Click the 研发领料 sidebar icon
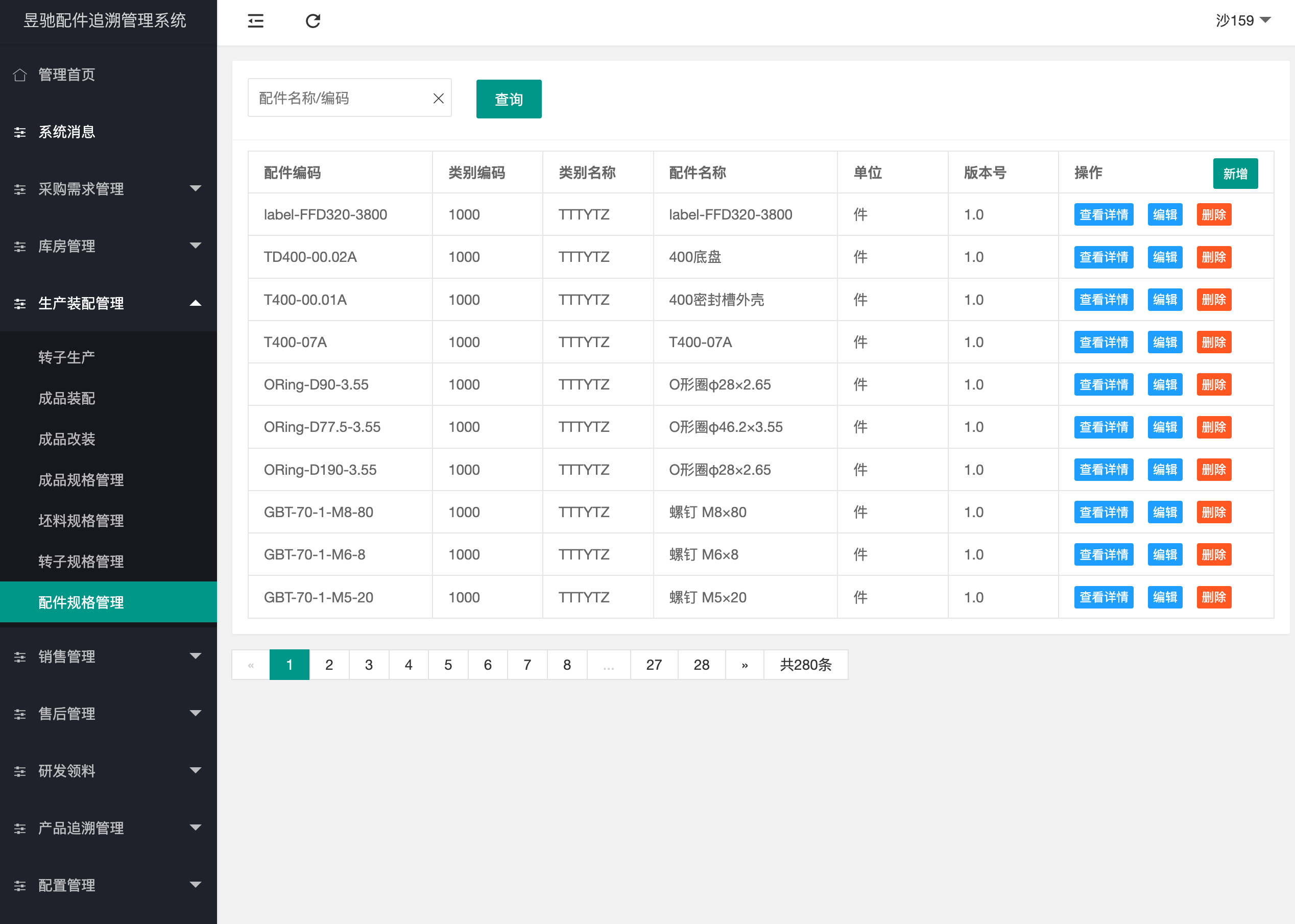Viewport: 1295px width, 924px height. (20, 771)
